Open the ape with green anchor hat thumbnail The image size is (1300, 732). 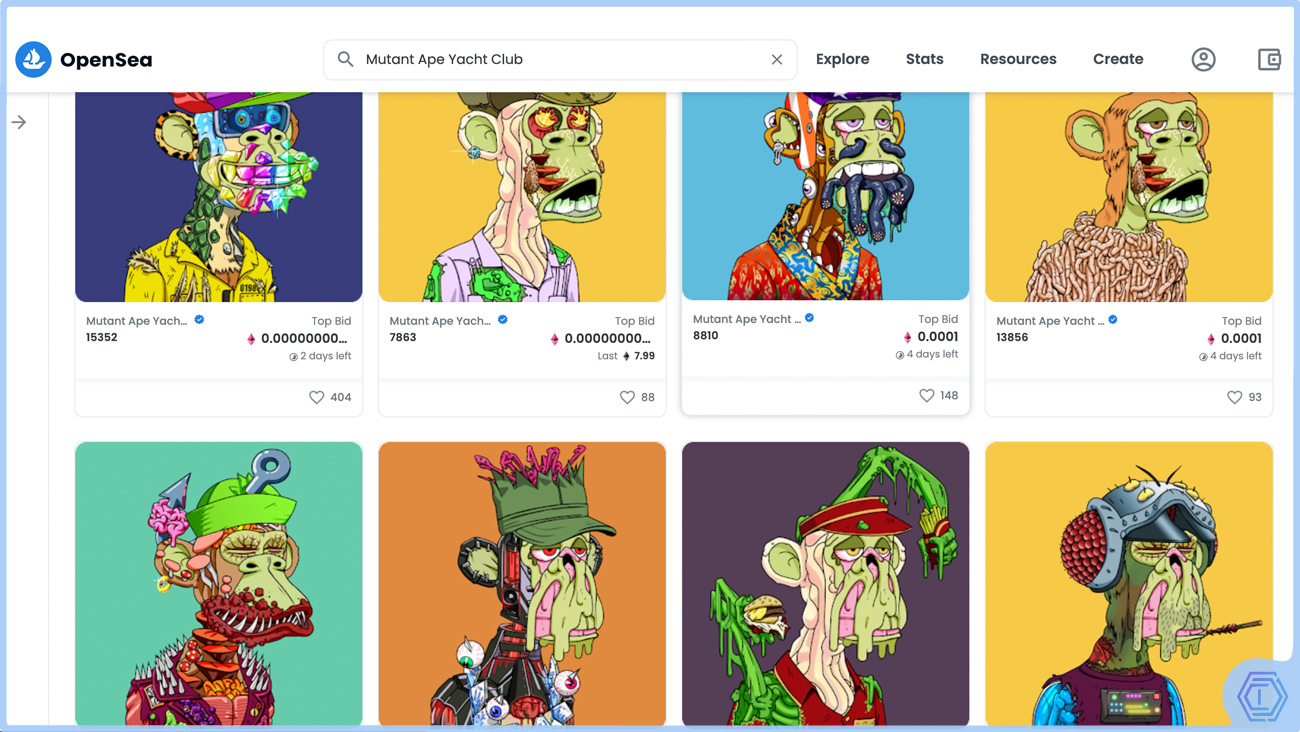(218, 583)
